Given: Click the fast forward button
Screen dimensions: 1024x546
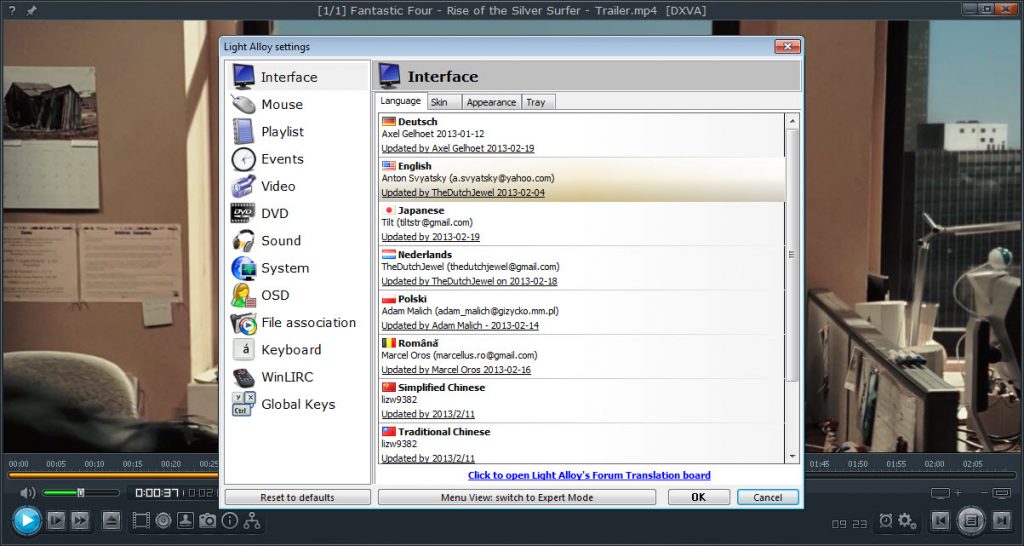Looking at the screenshot, I should pos(80,521).
